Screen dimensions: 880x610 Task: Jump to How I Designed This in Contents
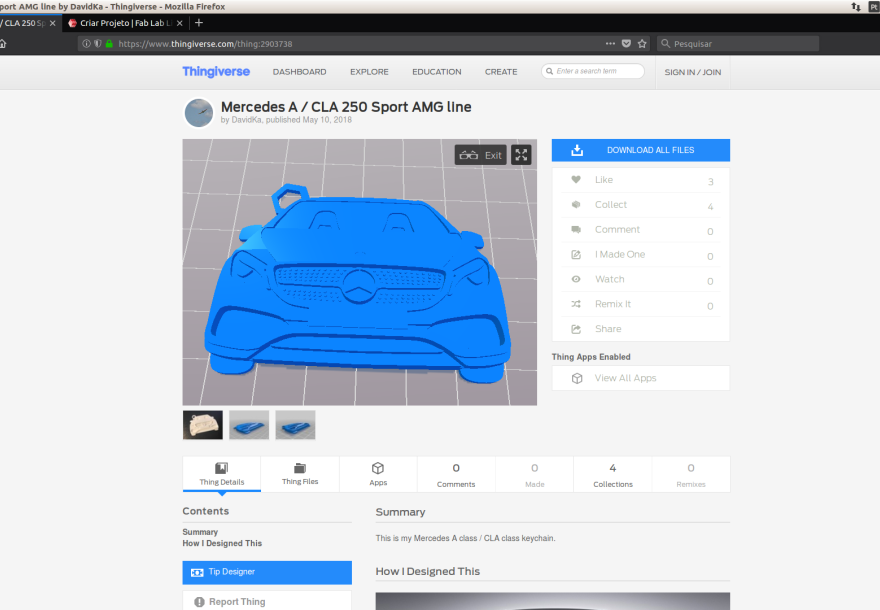[x=222, y=543]
